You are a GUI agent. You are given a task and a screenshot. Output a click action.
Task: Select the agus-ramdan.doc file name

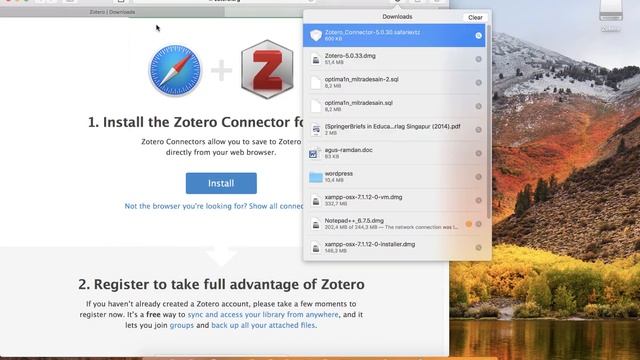tap(349, 150)
